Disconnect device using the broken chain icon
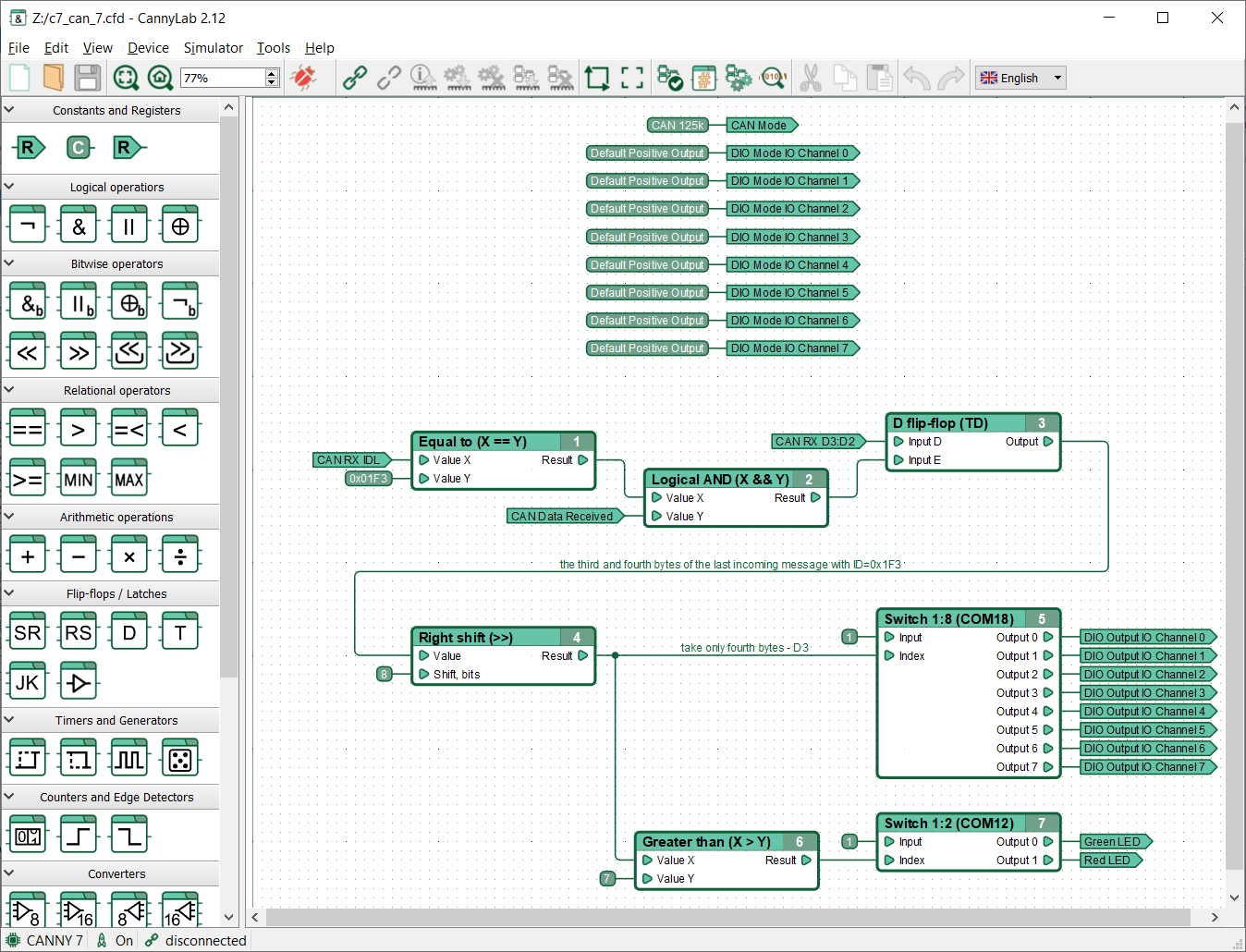 coord(388,78)
